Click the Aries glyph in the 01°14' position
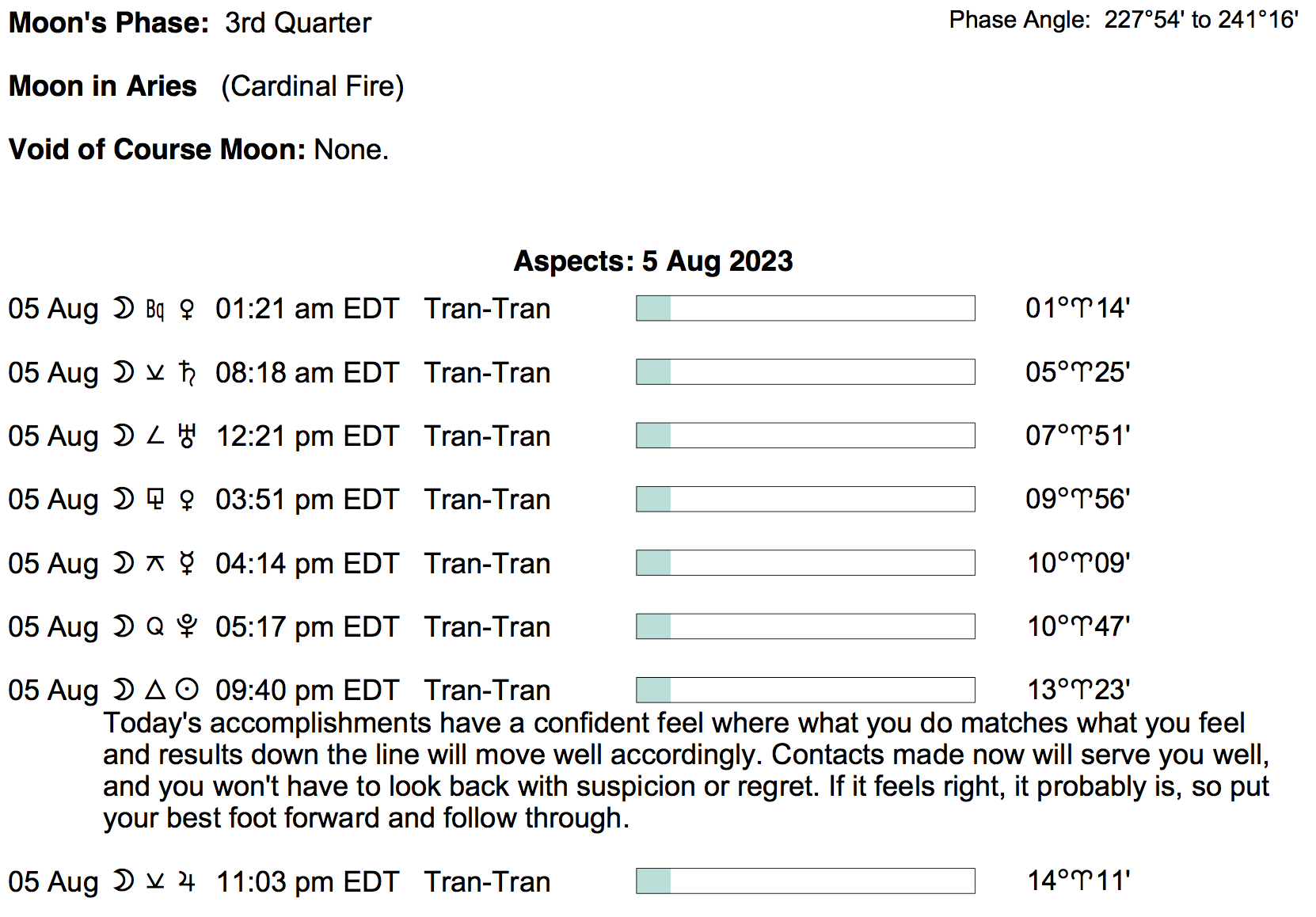 [1081, 308]
